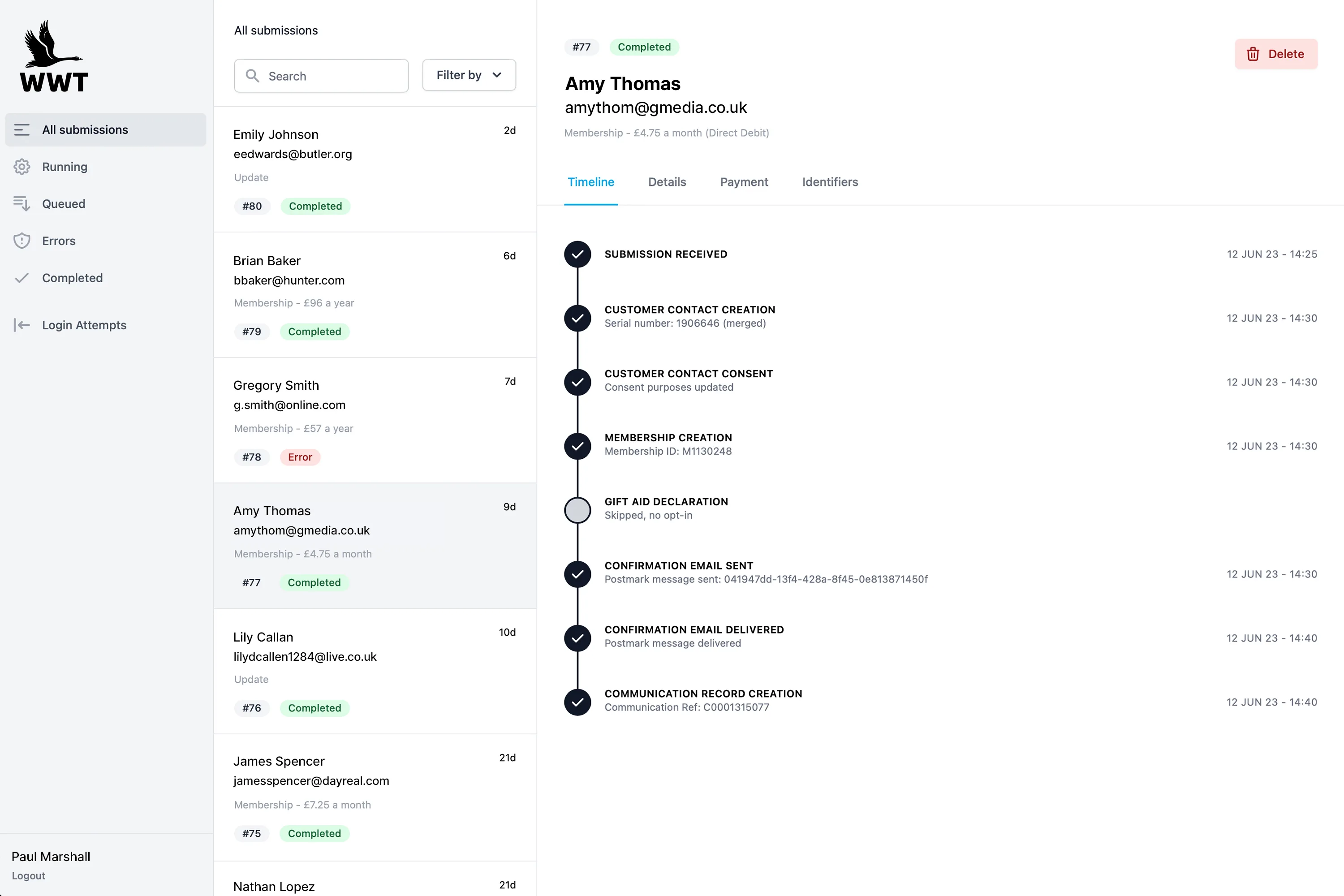Switch to the Details tab
The image size is (1344, 896).
[x=667, y=182]
